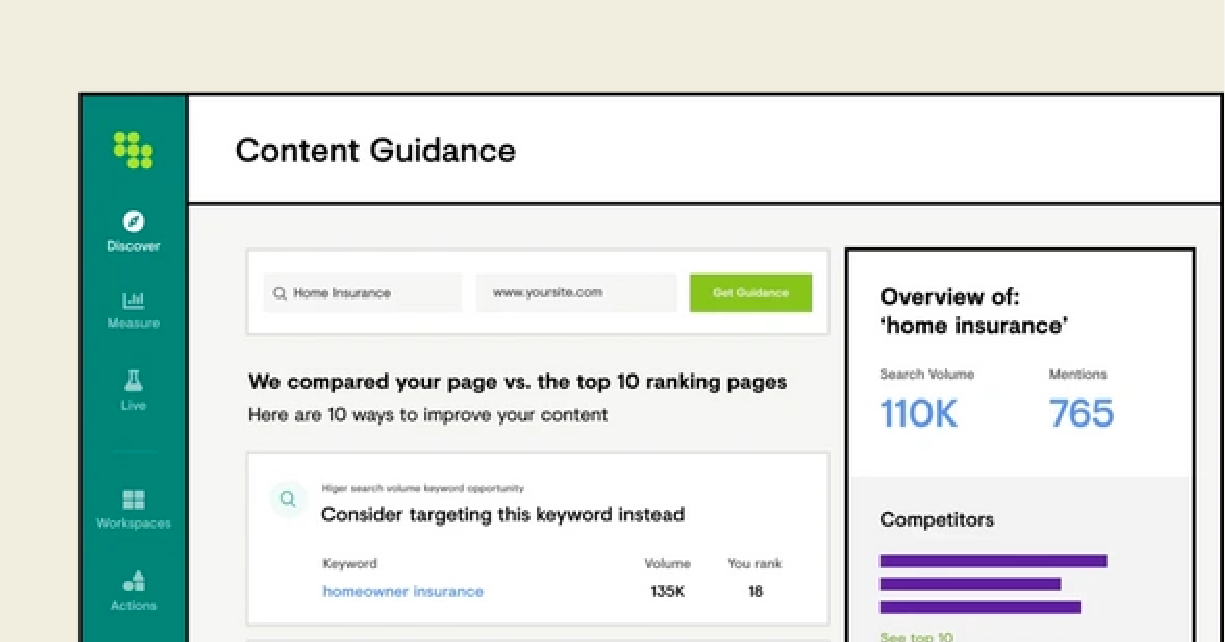Click the magnifier in Home Insurance field

pos(280,293)
